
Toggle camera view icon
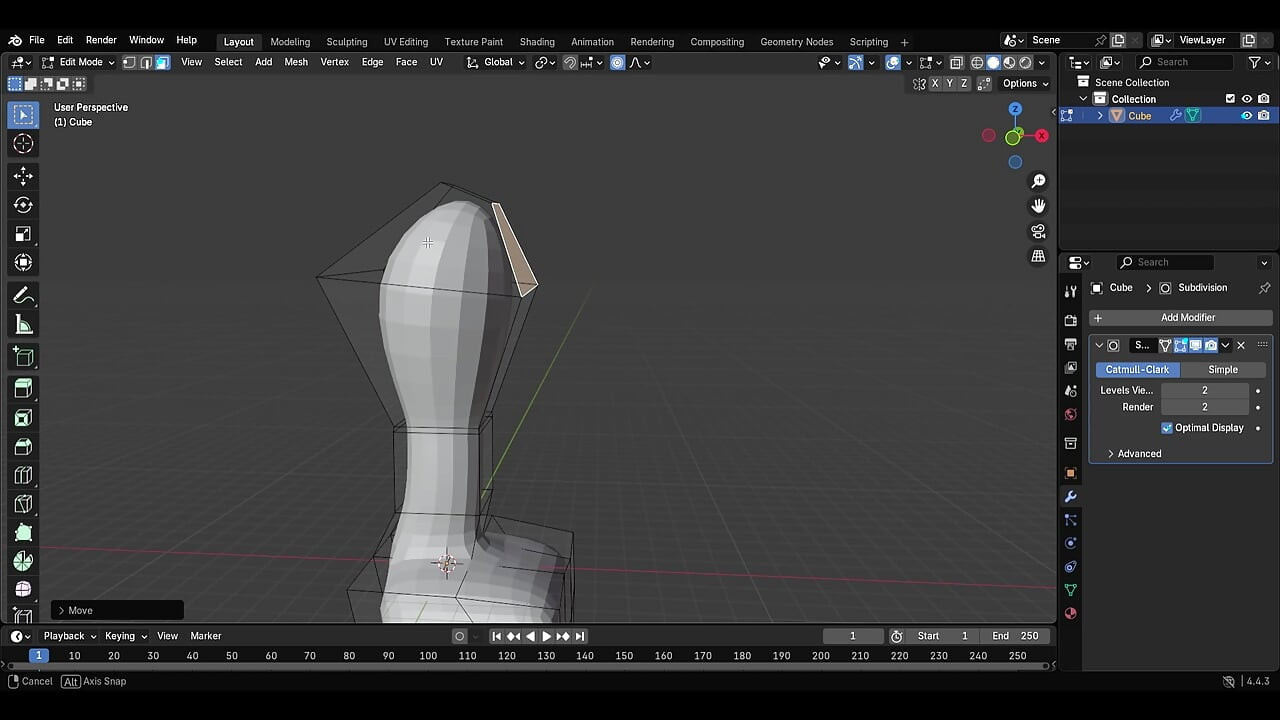(1038, 231)
